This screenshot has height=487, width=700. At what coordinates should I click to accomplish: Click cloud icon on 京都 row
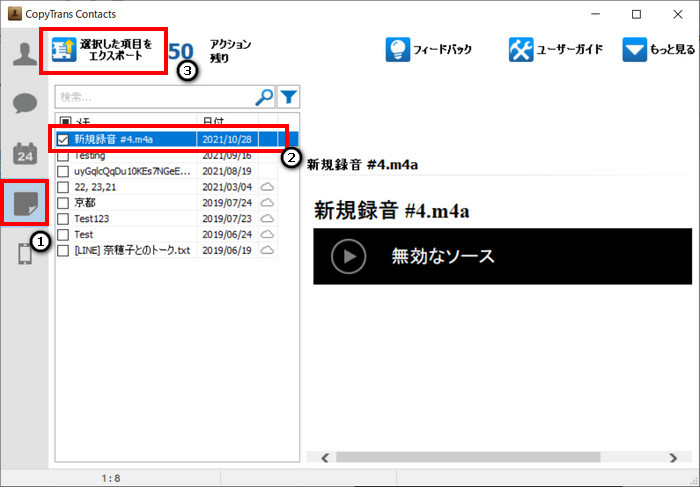267,203
